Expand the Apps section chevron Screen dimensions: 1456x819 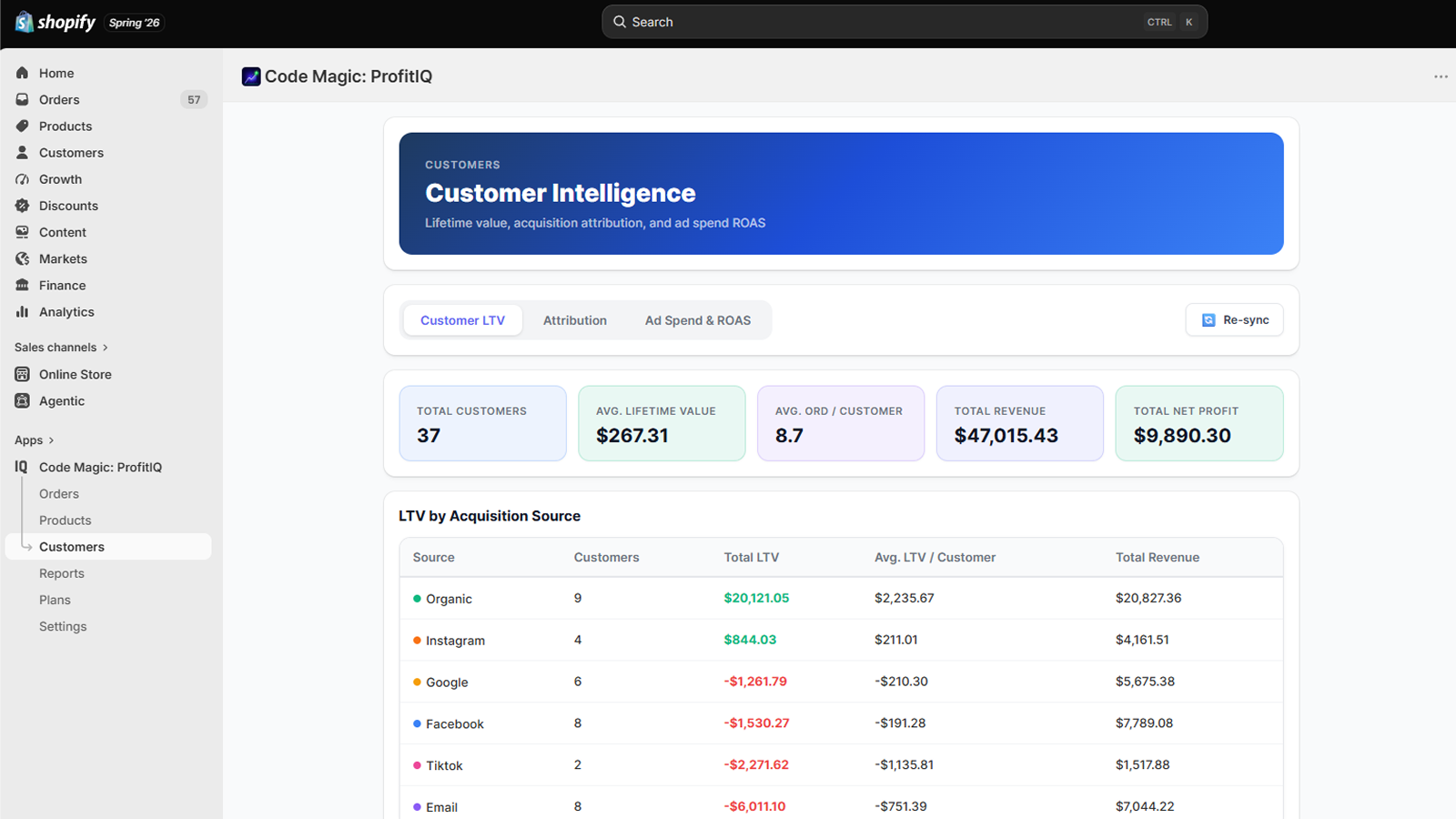(x=51, y=440)
